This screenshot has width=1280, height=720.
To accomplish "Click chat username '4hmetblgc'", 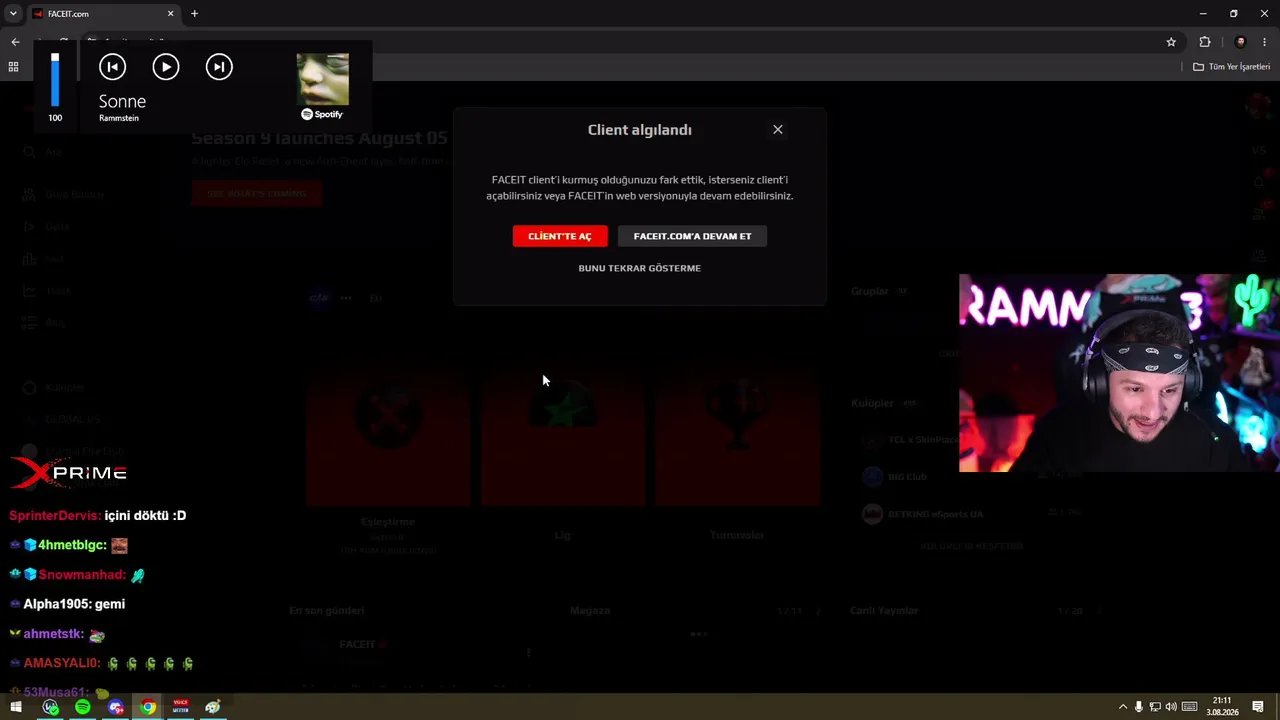I will tap(71, 545).
